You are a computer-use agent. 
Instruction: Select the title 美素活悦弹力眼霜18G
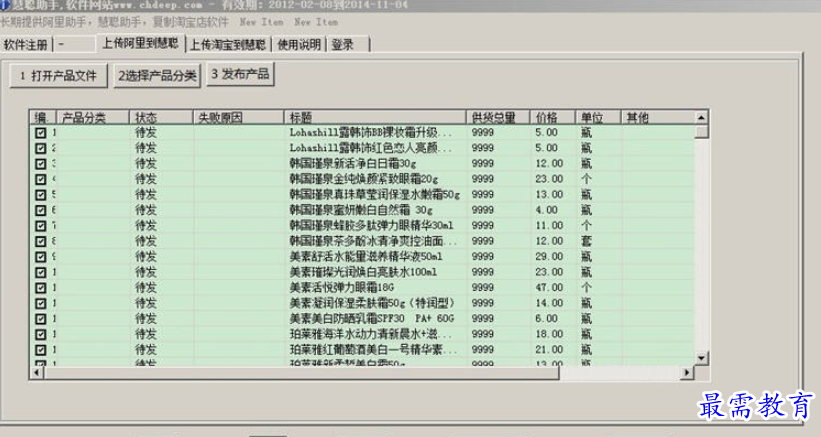click(342, 288)
